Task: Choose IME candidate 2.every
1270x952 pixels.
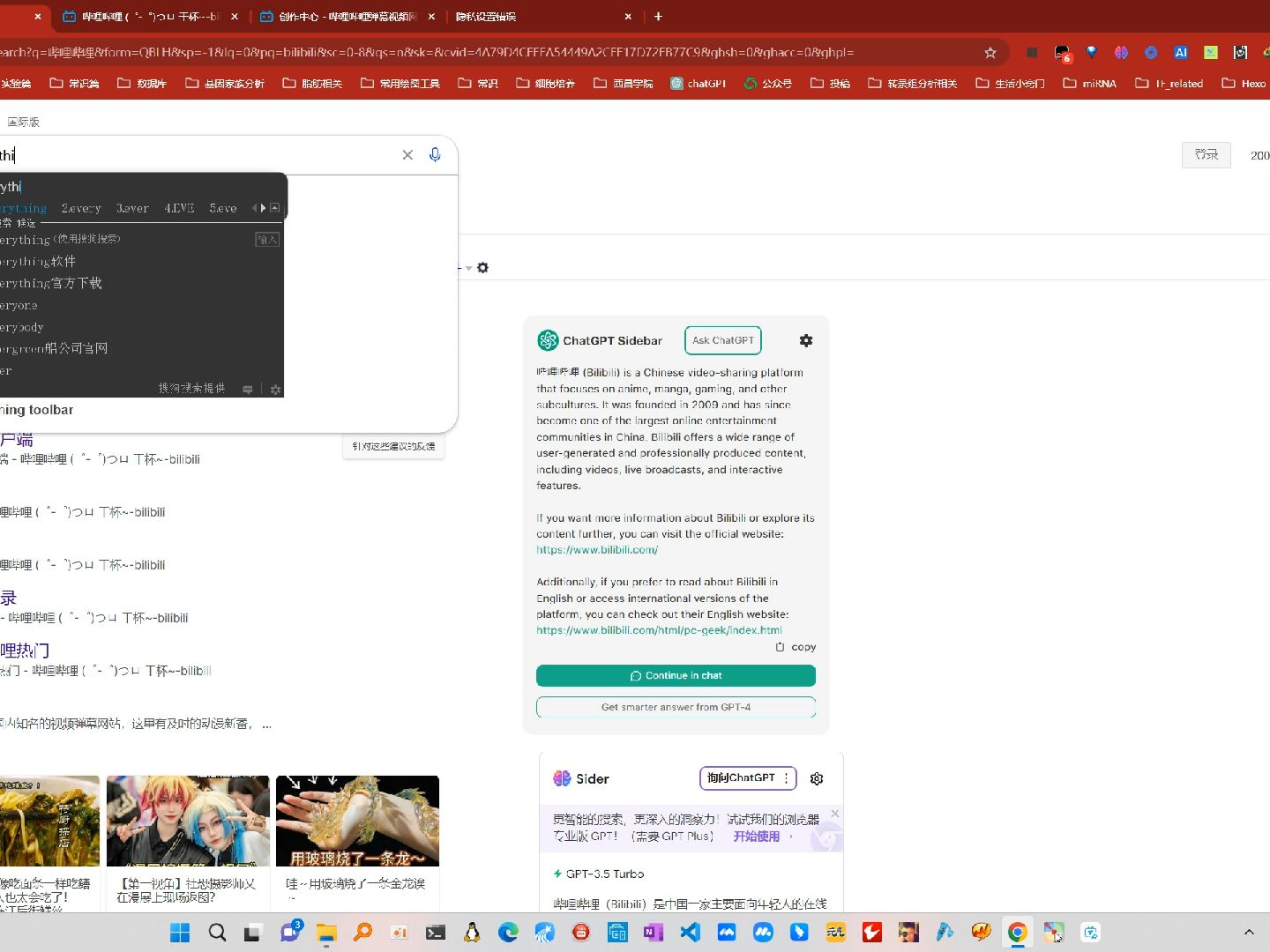Action: click(81, 208)
